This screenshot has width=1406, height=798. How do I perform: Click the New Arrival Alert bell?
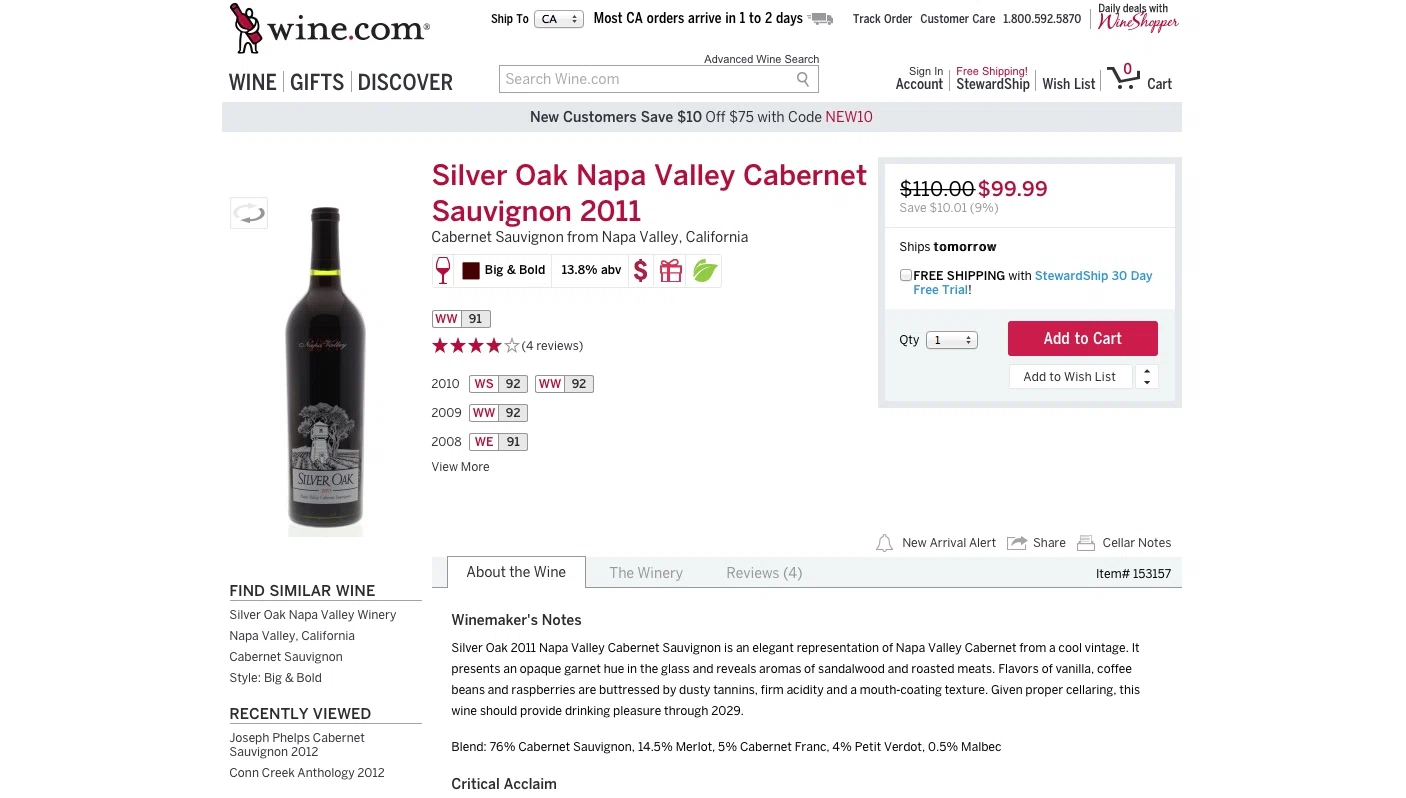[884, 543]
